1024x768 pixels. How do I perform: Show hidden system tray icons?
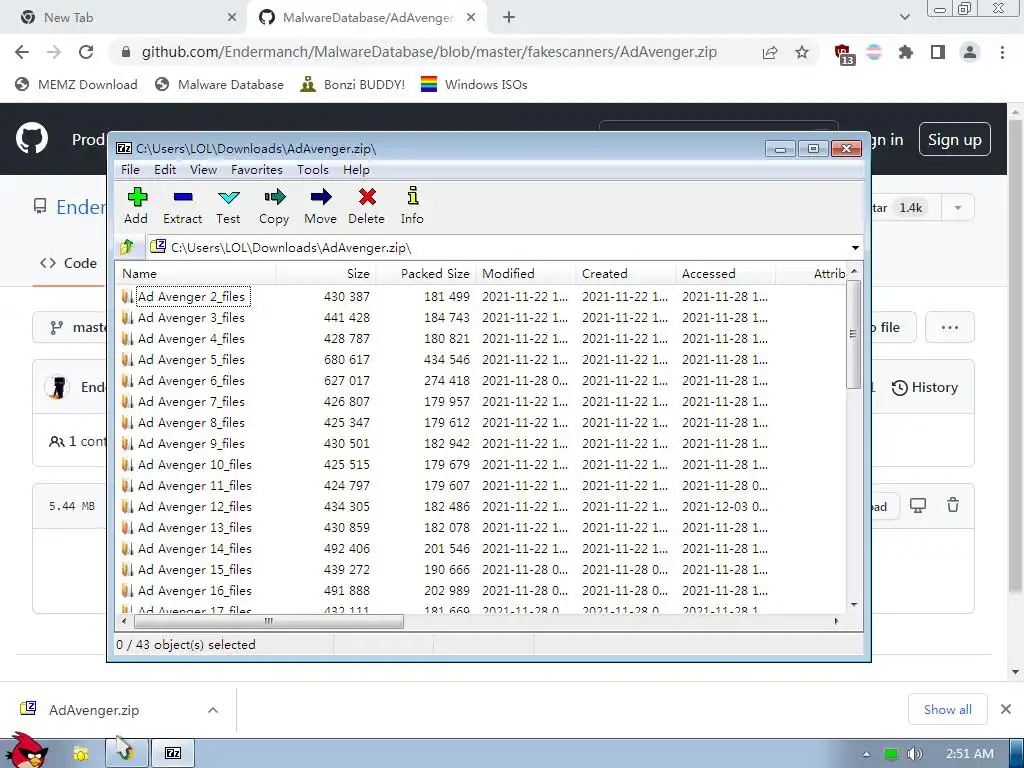coord(866,754)
